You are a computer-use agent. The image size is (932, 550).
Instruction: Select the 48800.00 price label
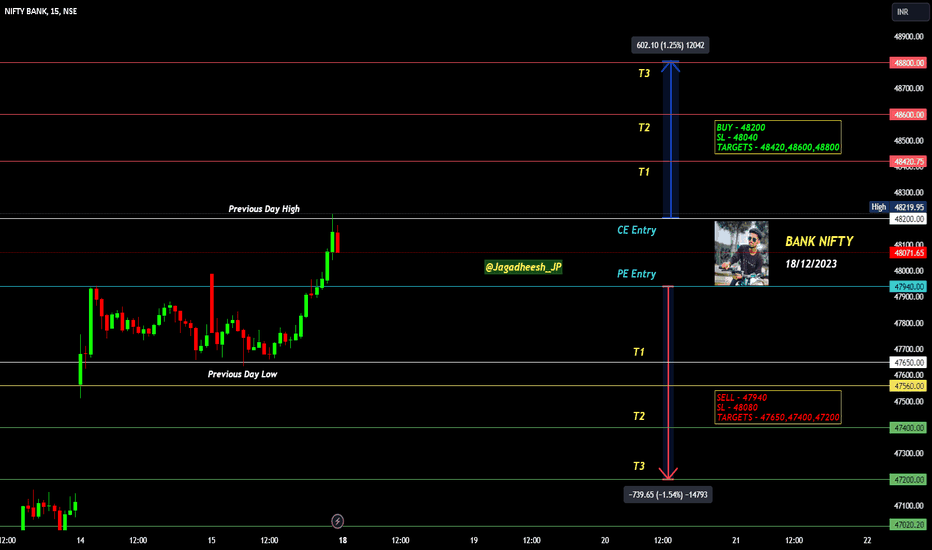[x=908, y=63]
